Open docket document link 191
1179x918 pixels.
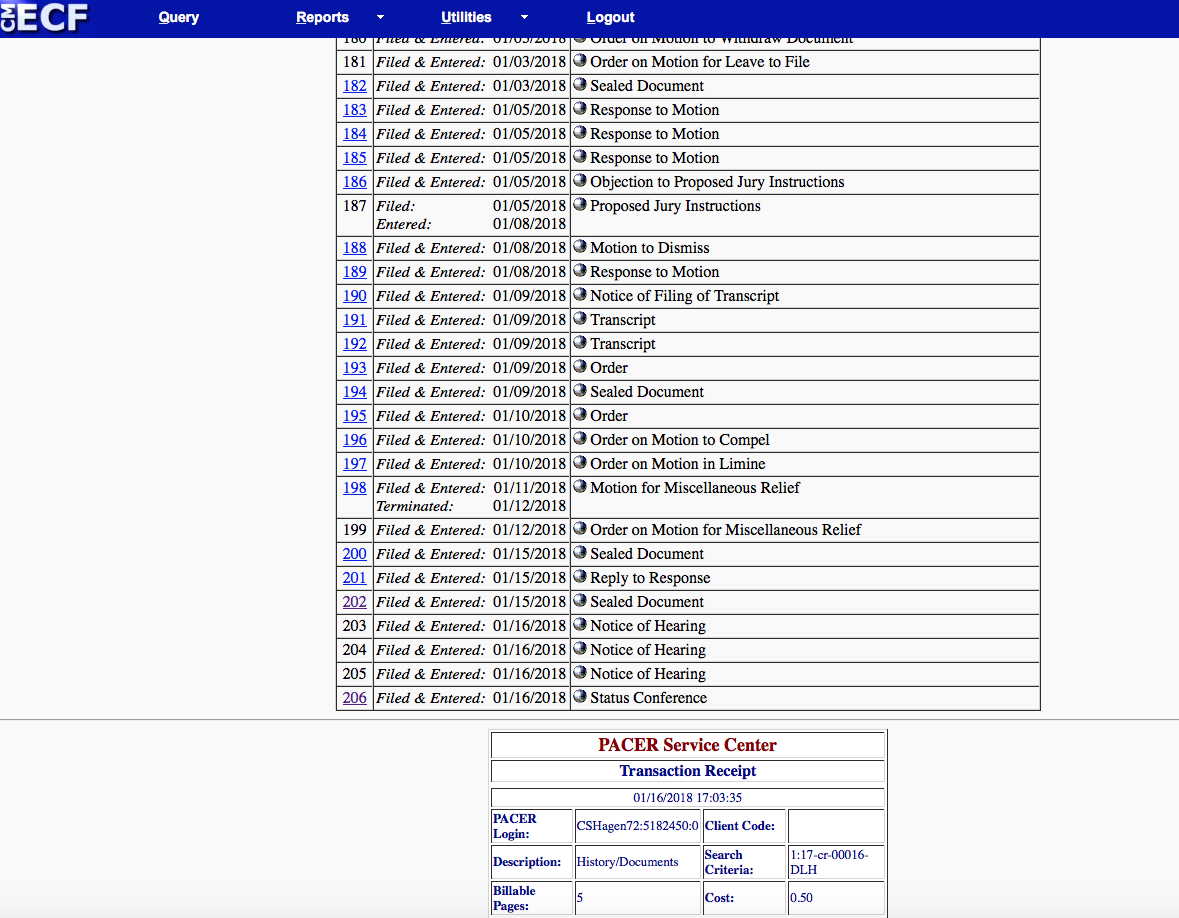355,320
